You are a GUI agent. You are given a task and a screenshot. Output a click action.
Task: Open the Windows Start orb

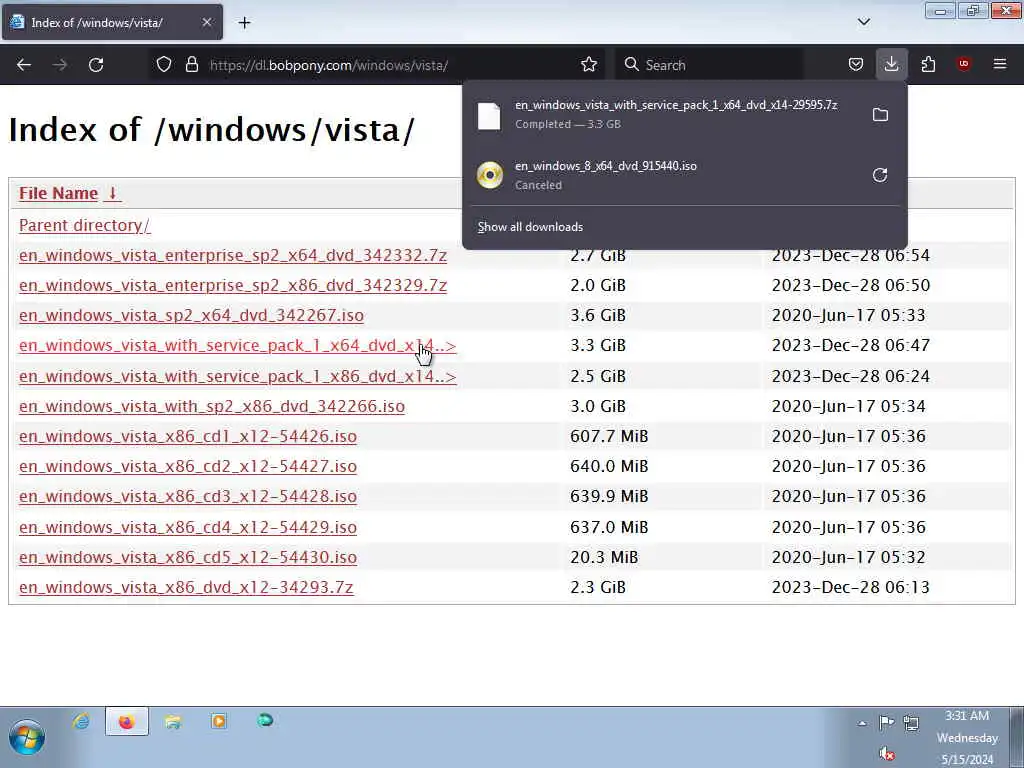tap(27, 737)
